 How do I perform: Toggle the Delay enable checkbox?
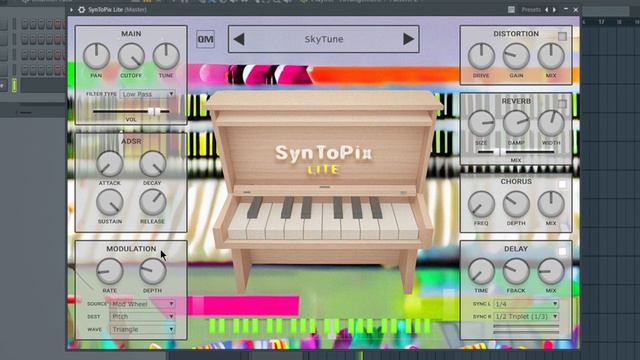tap(562, 251)
